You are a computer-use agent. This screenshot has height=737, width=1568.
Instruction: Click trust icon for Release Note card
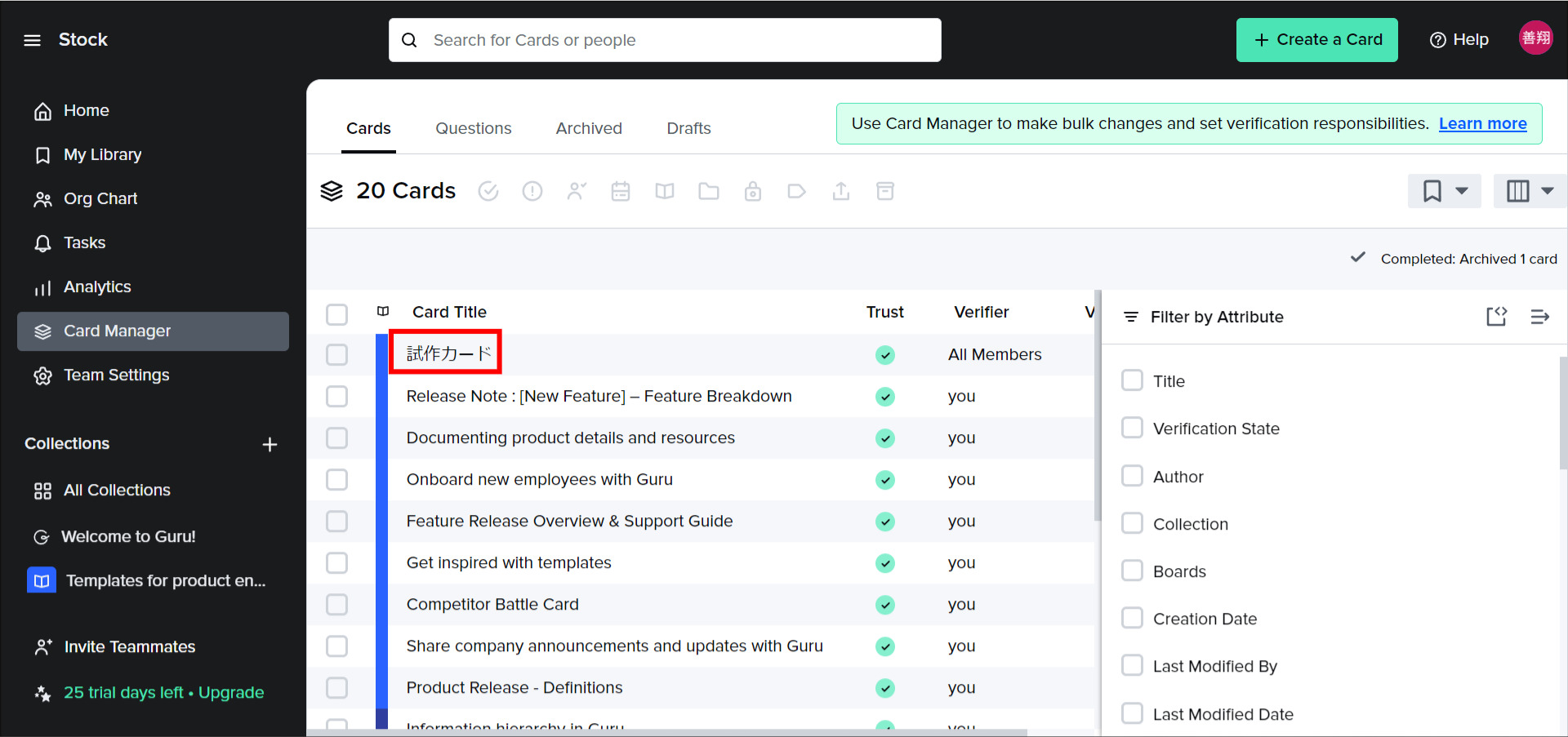(885, 397)
